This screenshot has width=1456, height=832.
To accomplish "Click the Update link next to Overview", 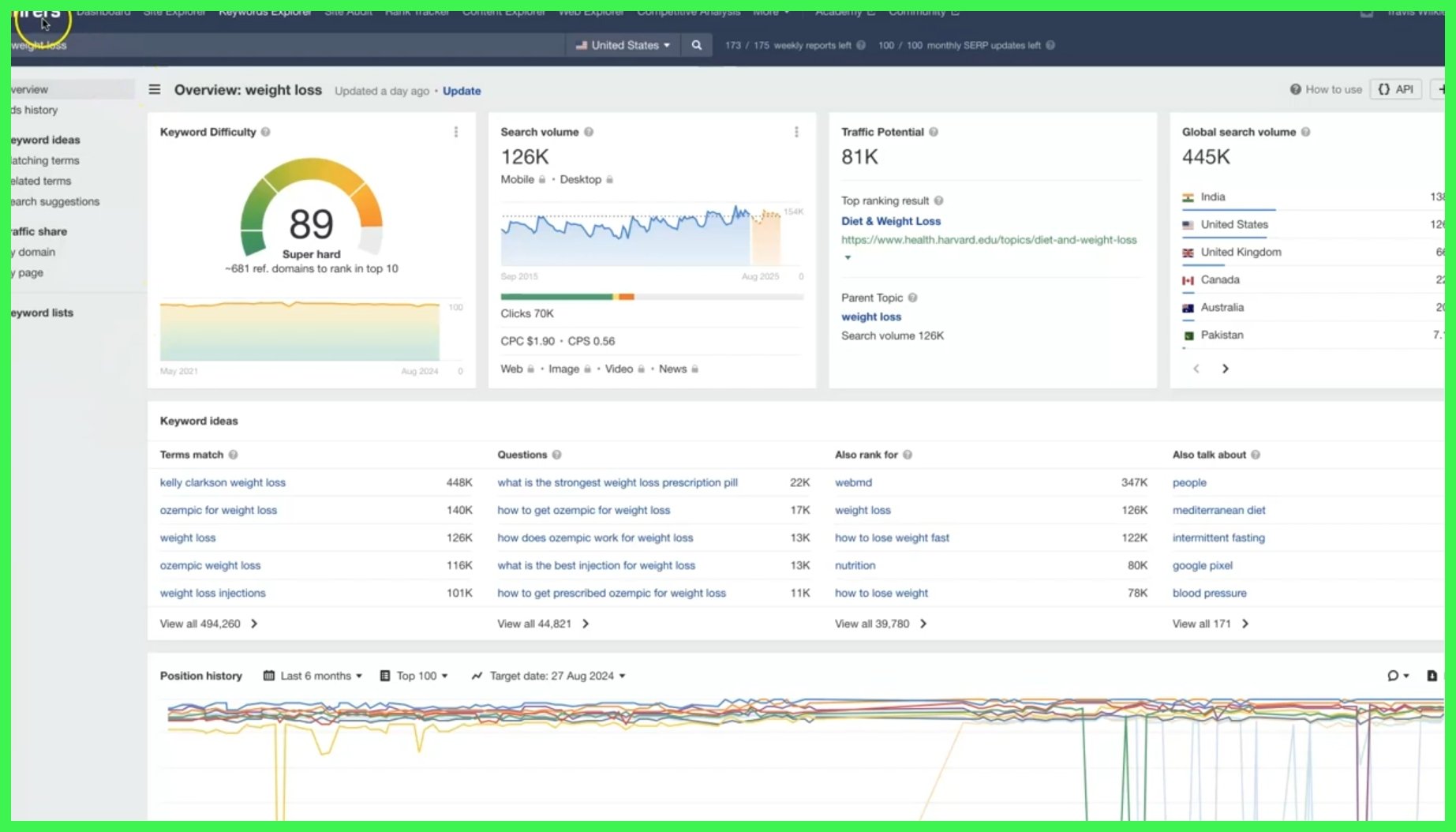I will (462, 91).
